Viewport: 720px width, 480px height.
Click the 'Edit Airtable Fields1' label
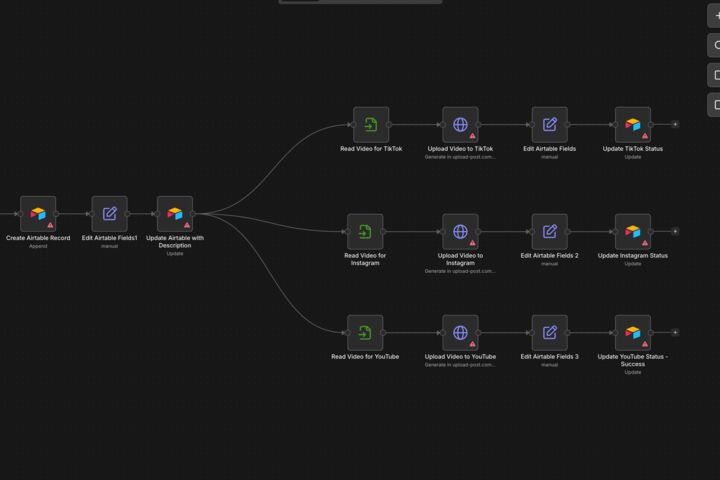pyautogui.click(x=109, y=238)
